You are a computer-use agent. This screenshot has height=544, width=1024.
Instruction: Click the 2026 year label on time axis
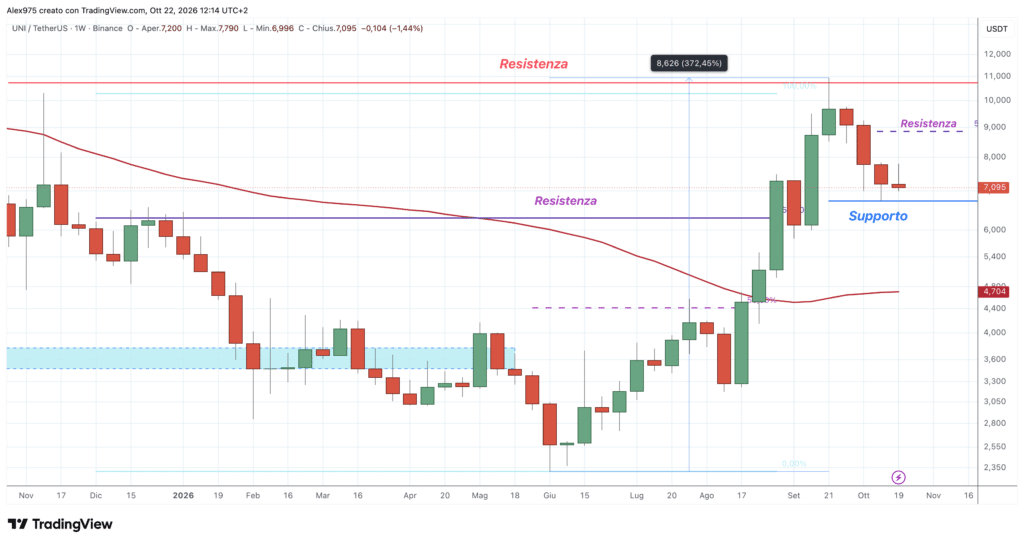(184, 496)
